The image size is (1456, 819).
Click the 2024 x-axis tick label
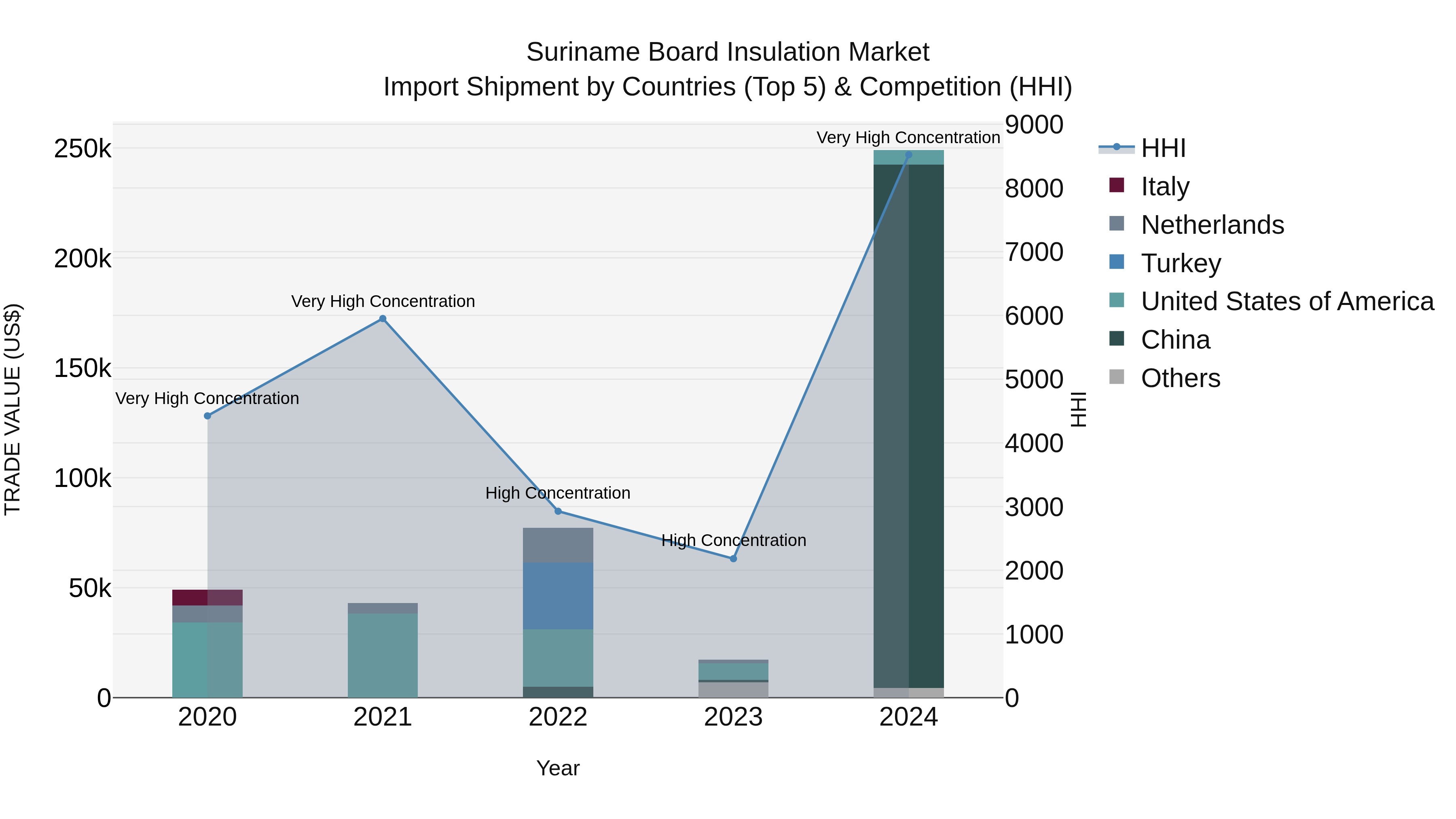[908, 717]
